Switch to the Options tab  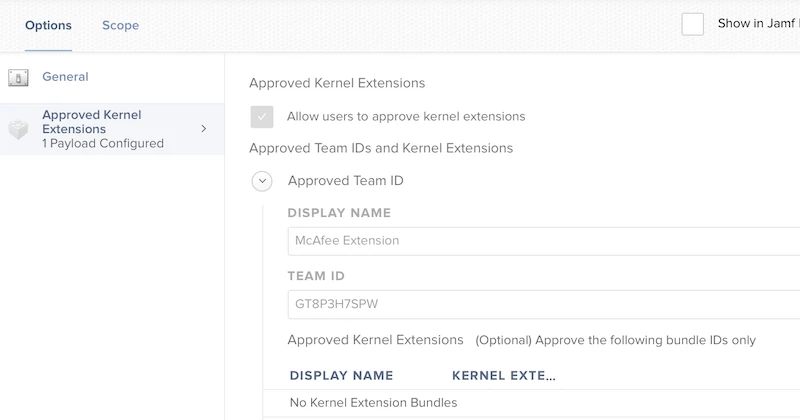48,26
